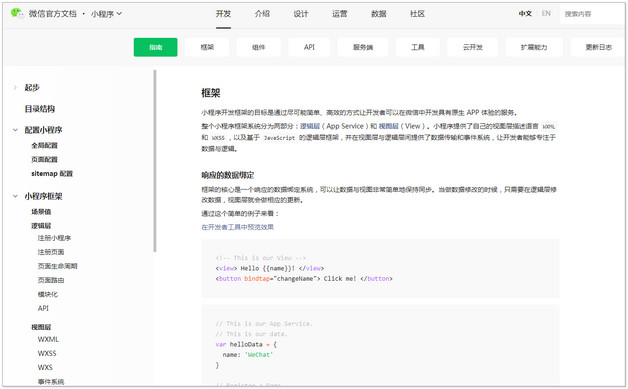Viewport: 628px width, 389px height.
Task: Open 视图层 sidebar item
Action: (41, 327)
